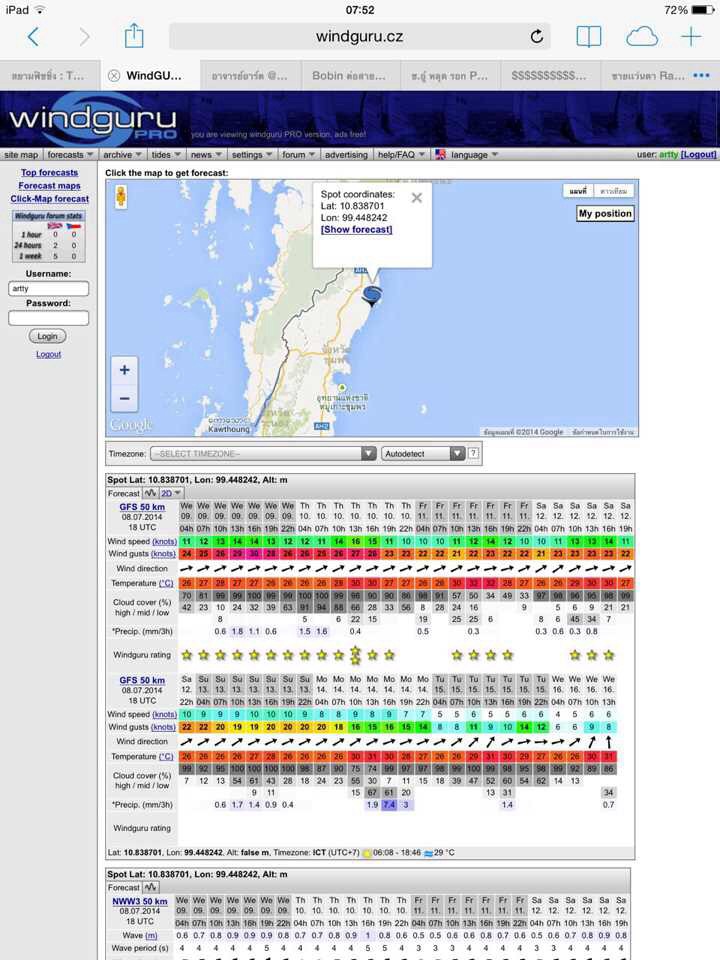The height and width of the screenshot is (960, 720).
Task: Open the site map menu item
Action: [x=21, y=155]
